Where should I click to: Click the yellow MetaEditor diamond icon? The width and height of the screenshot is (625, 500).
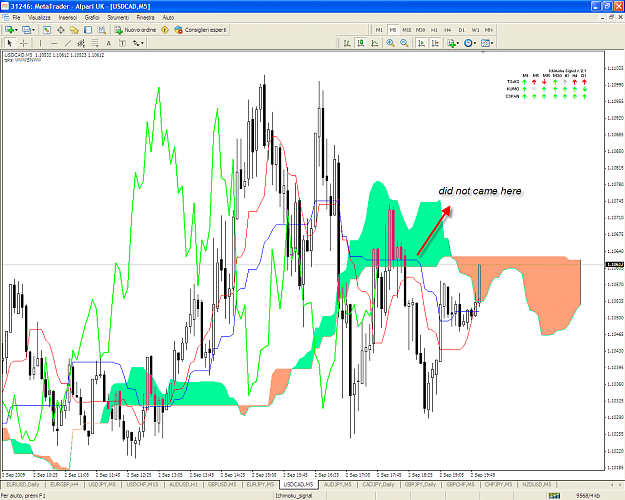pos(165,30)
